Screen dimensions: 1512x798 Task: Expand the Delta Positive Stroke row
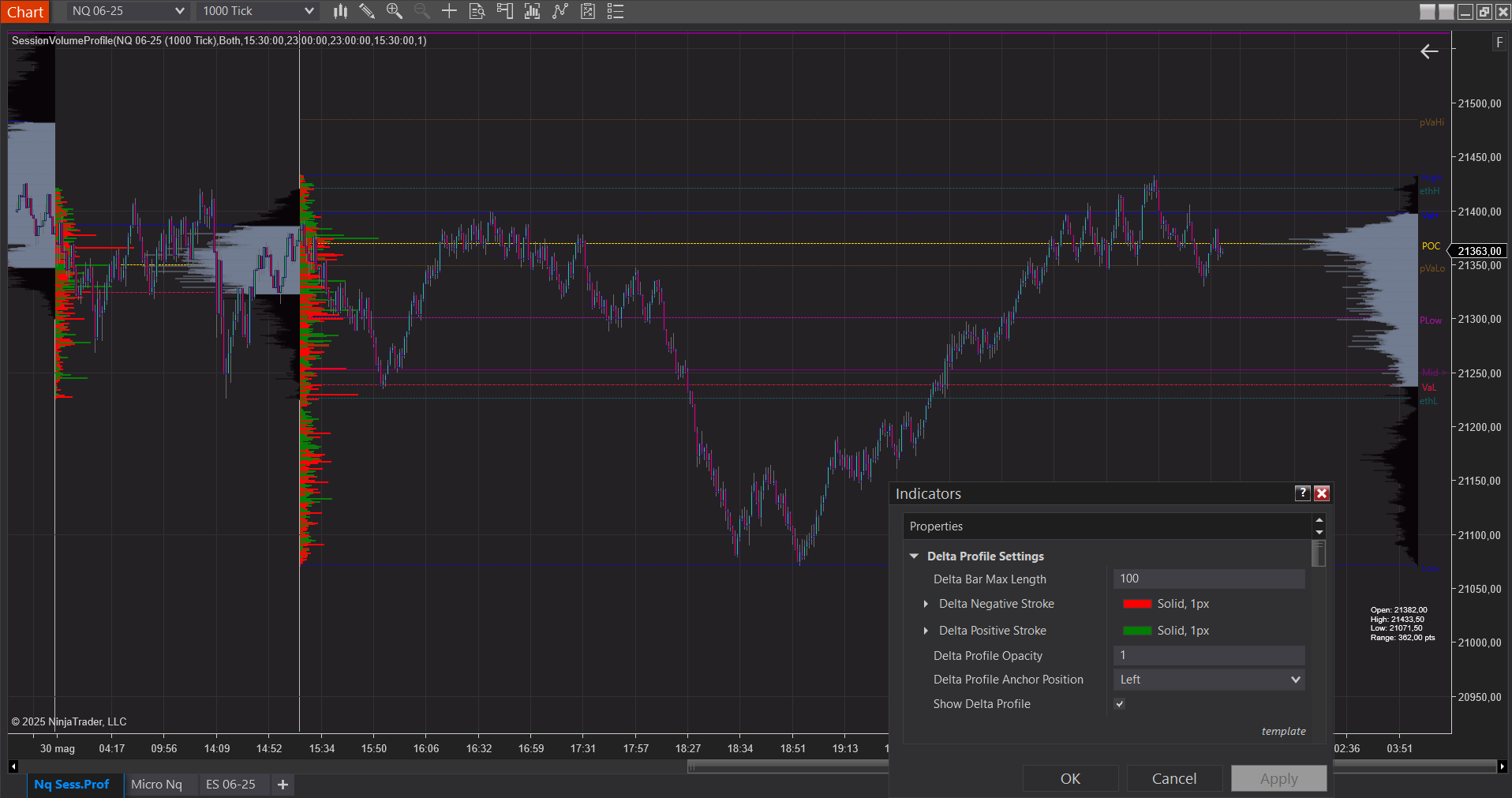point(926,631)
